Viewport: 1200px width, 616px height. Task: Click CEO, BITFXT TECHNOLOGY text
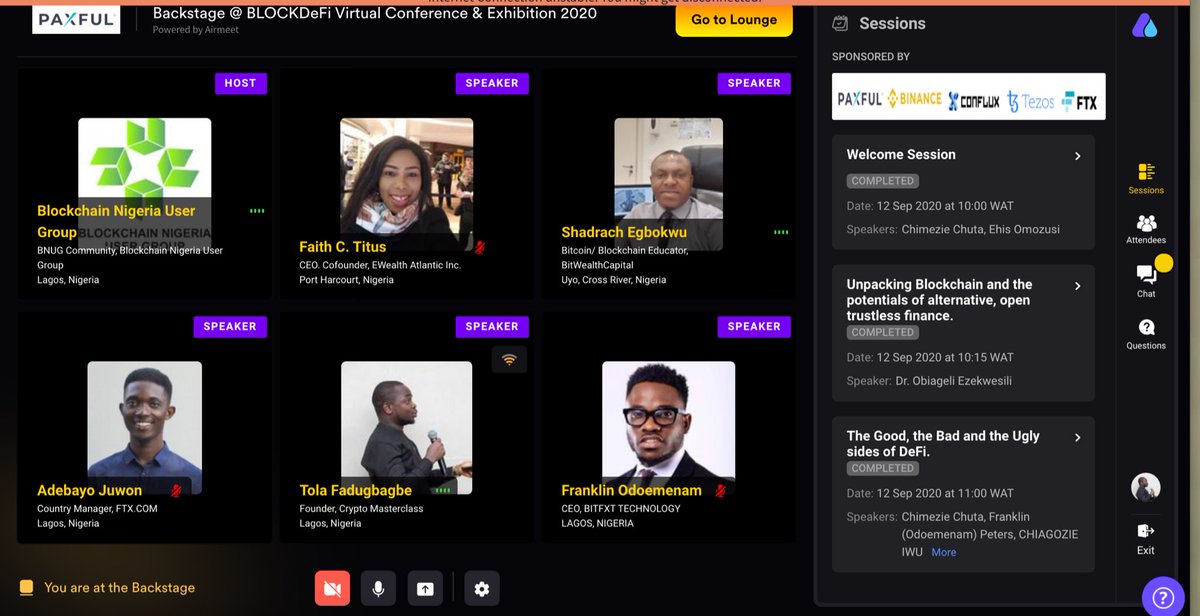coord(621,509)
